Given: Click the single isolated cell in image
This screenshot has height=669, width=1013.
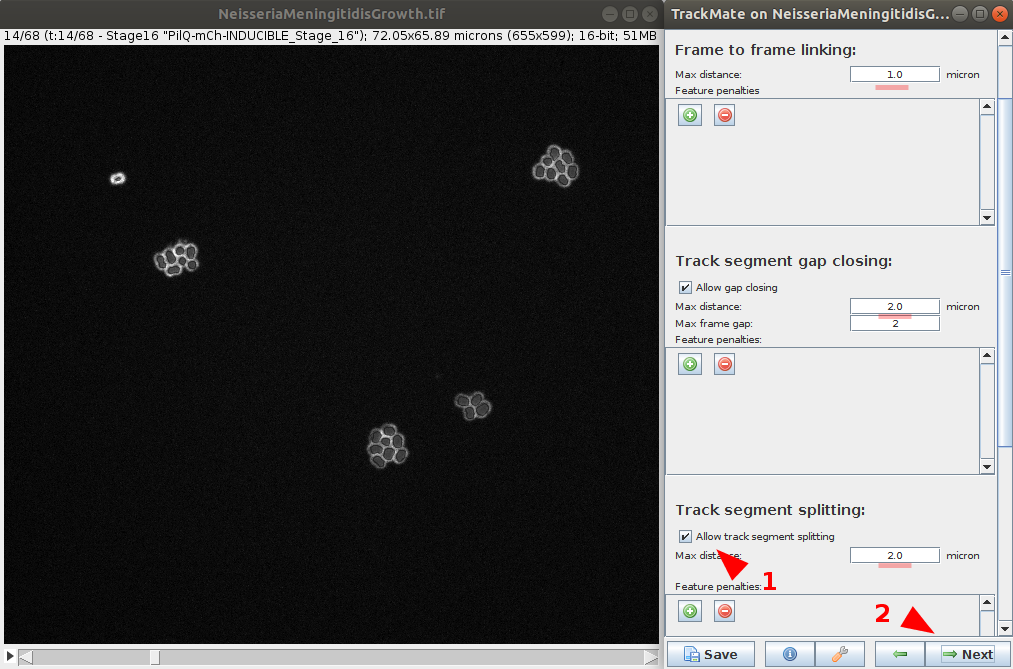Looking at the screenshot, I should click(117, 178).
